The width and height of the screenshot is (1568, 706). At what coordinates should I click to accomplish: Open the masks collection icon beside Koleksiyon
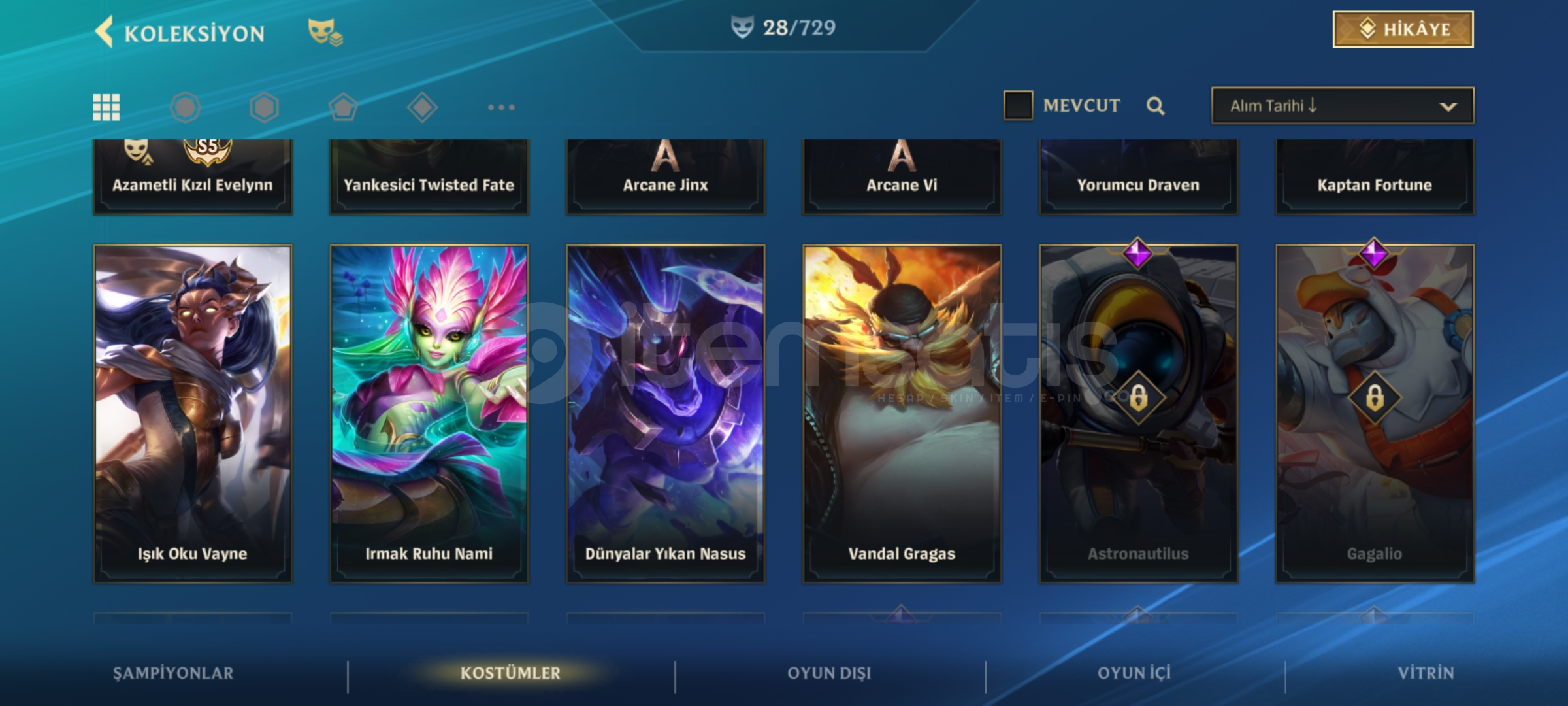pyautogui.click(x=325, y=32)
